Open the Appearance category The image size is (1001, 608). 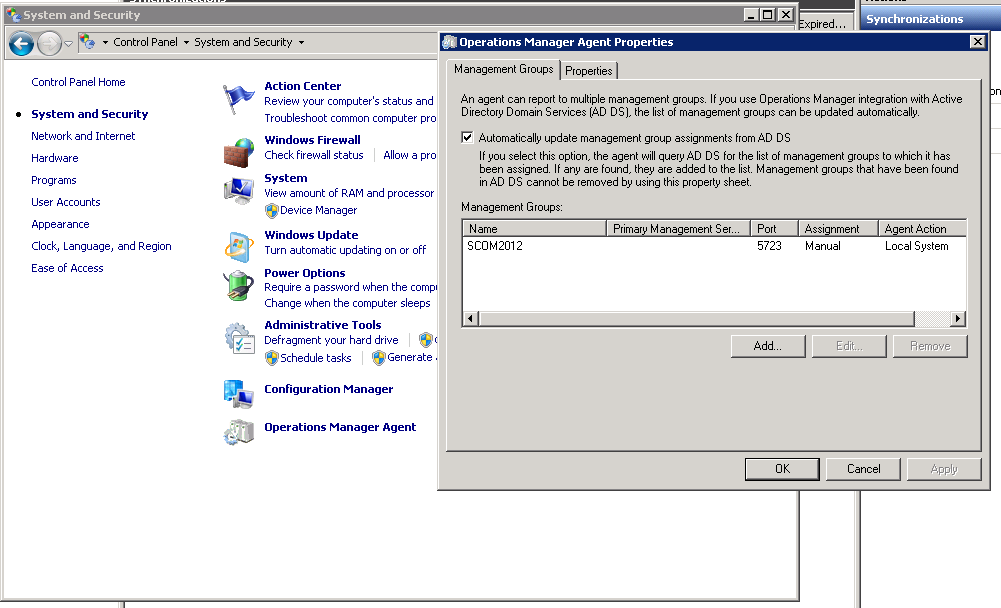point(60,224)
